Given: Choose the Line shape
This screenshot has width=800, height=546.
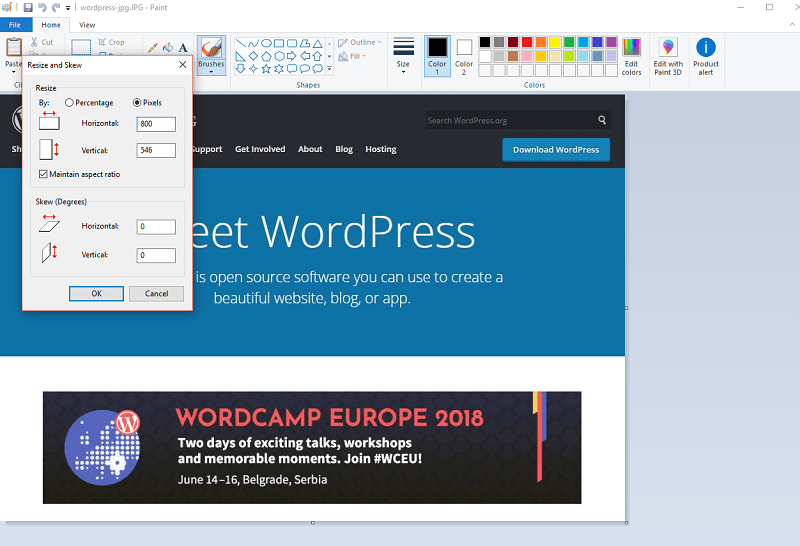Looking at the screenshot, I should [241, 43].
